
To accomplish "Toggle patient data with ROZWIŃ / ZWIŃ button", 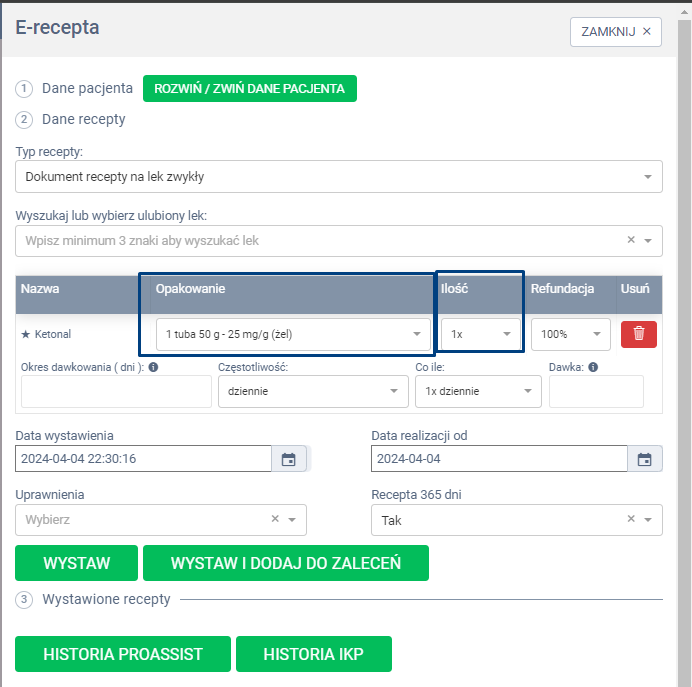I will (249, 88).
